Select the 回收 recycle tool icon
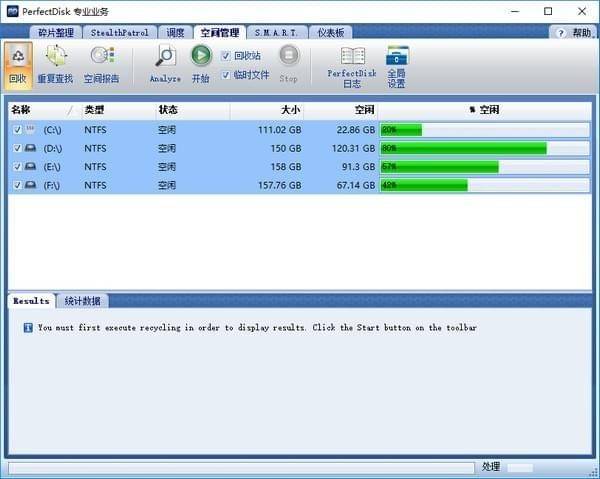Viewport: 600px width, 479px height. [18, 57]
